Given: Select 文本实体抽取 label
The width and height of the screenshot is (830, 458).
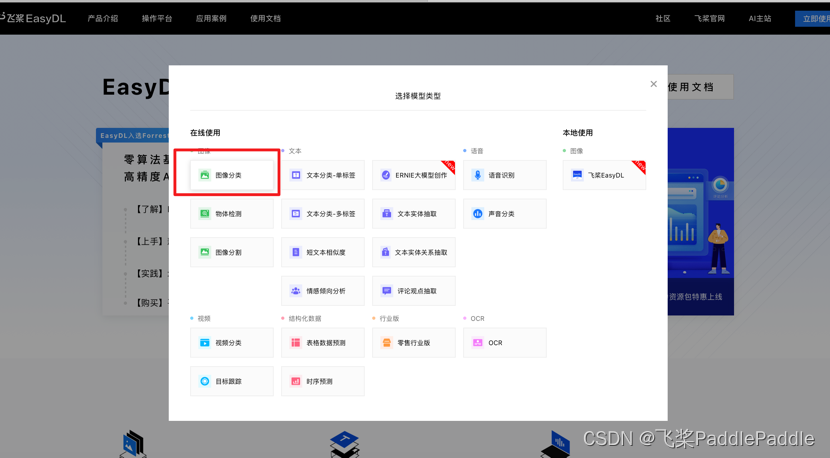Looking at the screenshot, I should click(x=417, y=214).
